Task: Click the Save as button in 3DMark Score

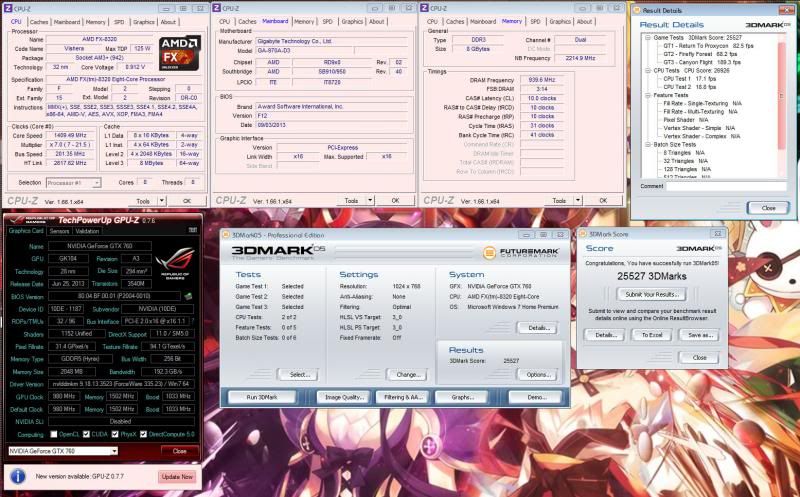Action: (x=700, y=335)
